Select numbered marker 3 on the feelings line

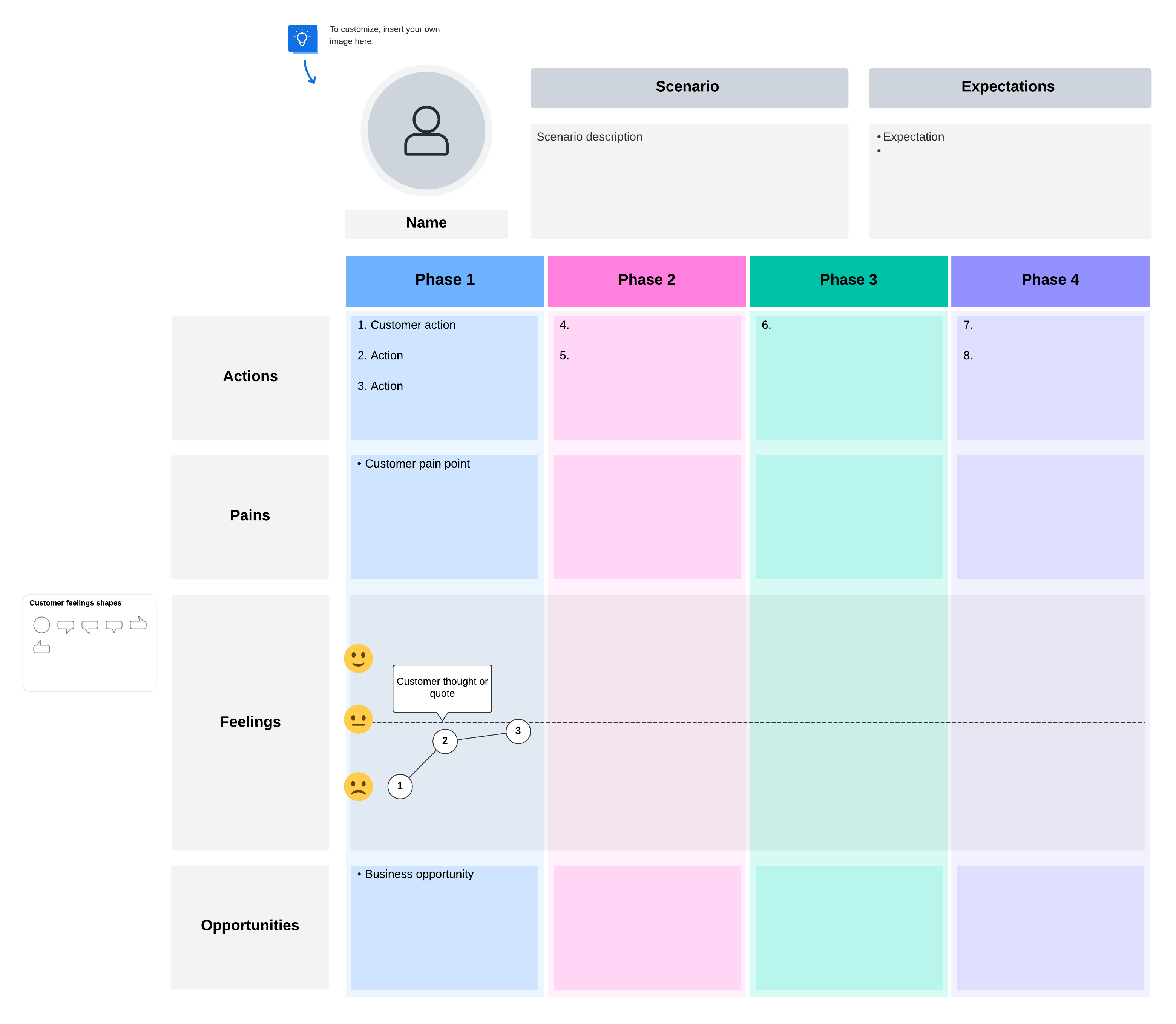click(518, 731)
